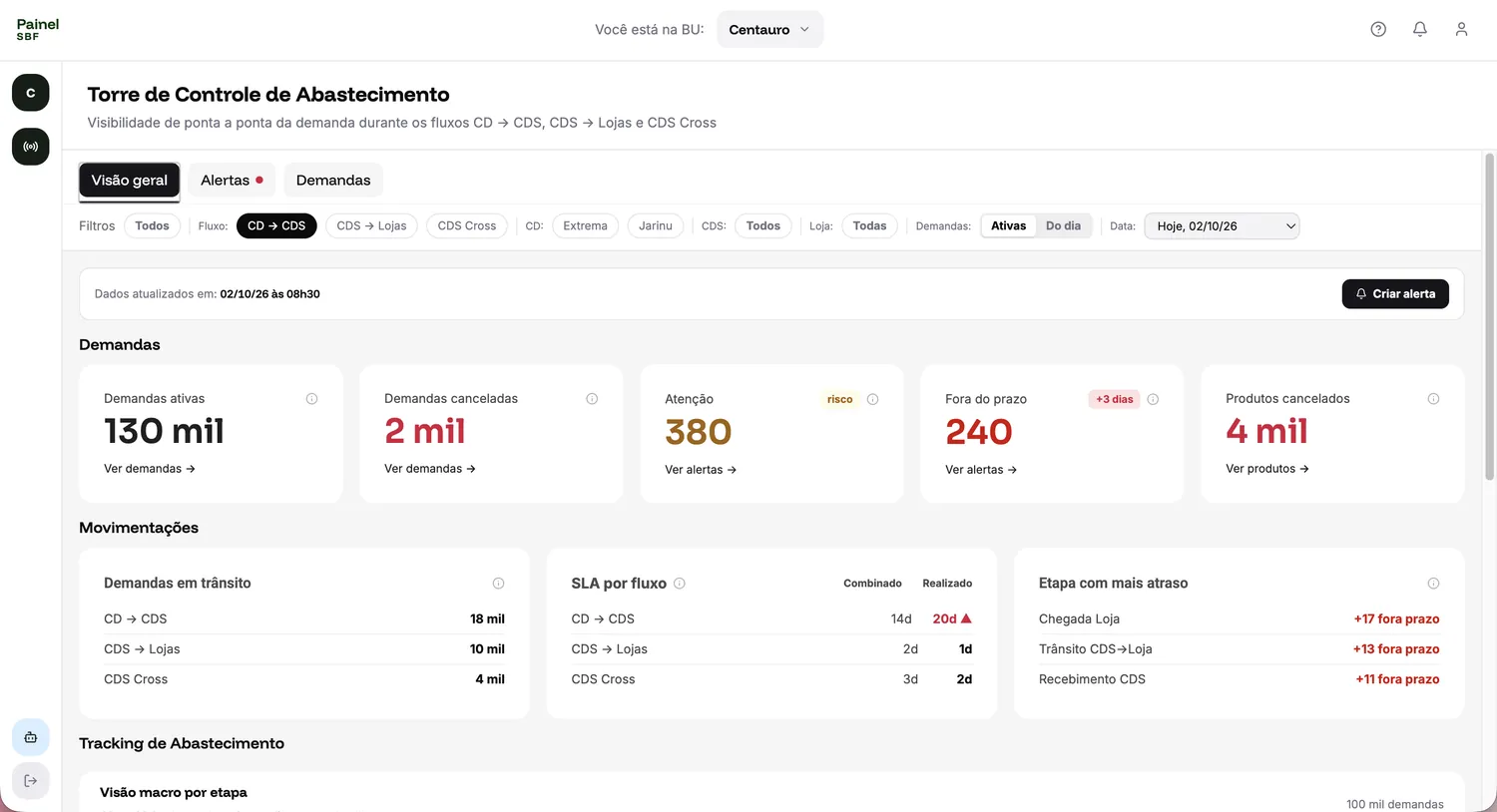This screenshot has height=812, width=1497.
Task: Show info for Demandas em trânsito
Action: click(498, 584)
